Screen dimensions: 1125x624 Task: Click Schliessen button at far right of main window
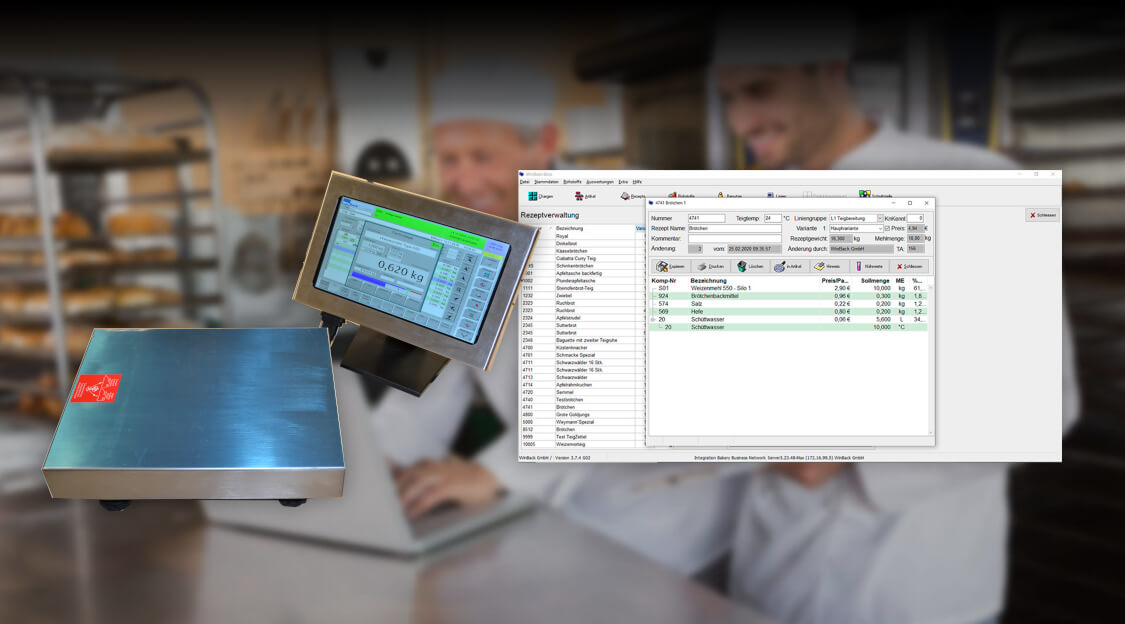[1042, 215]
